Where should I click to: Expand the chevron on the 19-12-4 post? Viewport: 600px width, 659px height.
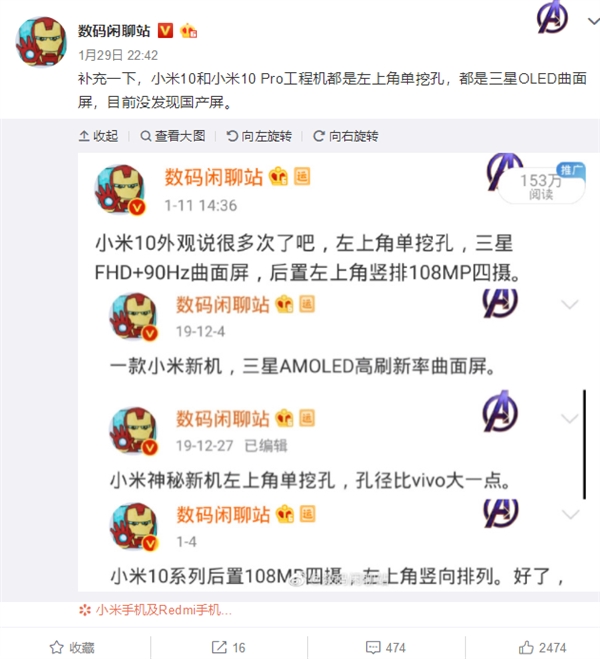570,304
